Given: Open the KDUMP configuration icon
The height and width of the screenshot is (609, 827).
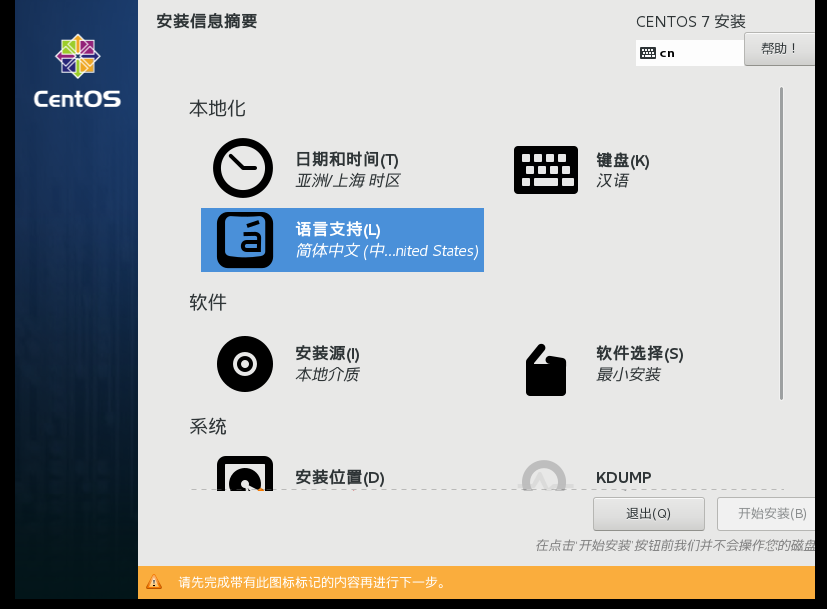Looking at the screenshot, I should click(x=544, y=478).
